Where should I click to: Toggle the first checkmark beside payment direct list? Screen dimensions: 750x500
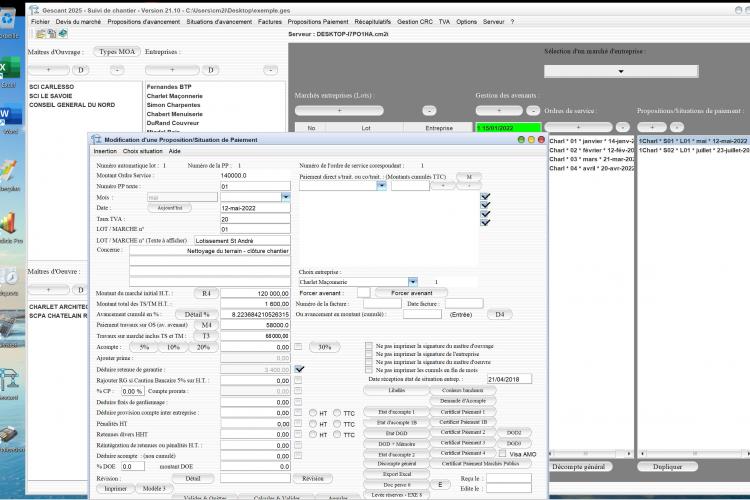pyautogui.click(x=485, y=196)
